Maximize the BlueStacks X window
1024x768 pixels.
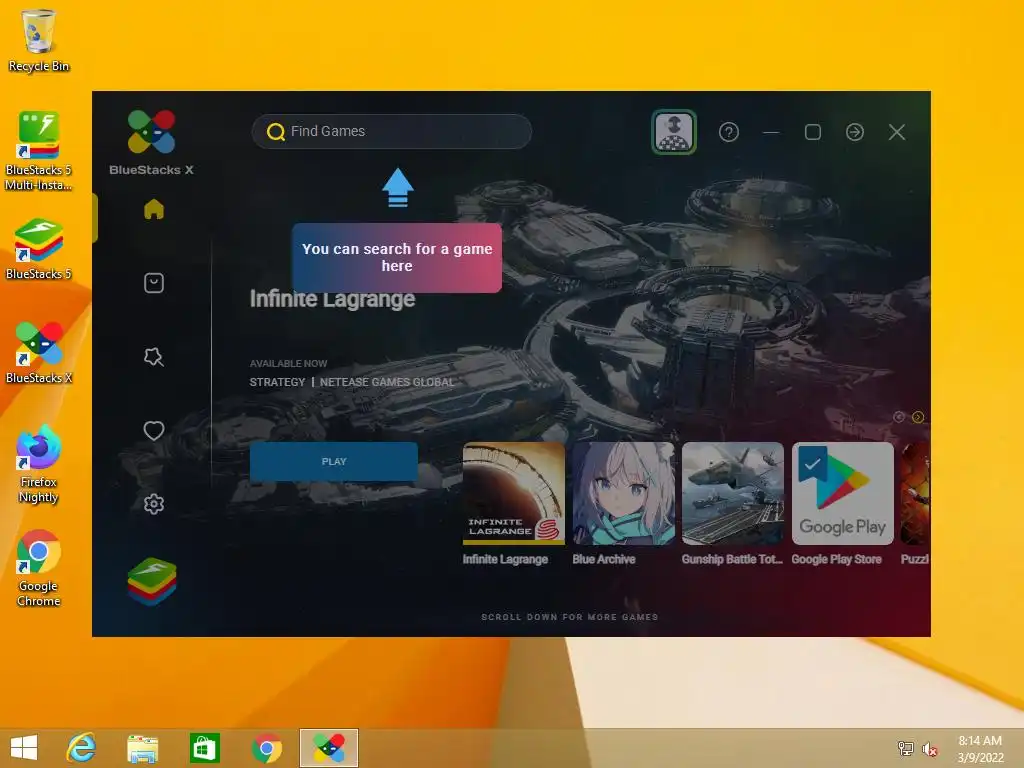(x=812, y=133)
